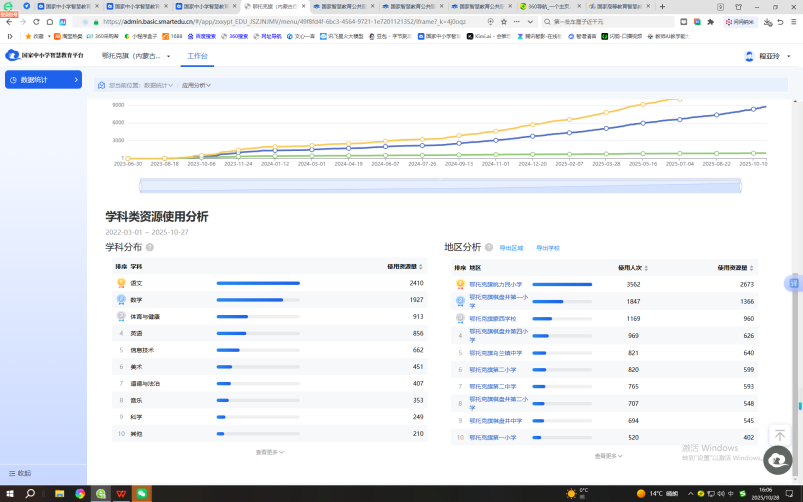Expand 查看更多 under the 地区分析 table

[x=605, y=455]
